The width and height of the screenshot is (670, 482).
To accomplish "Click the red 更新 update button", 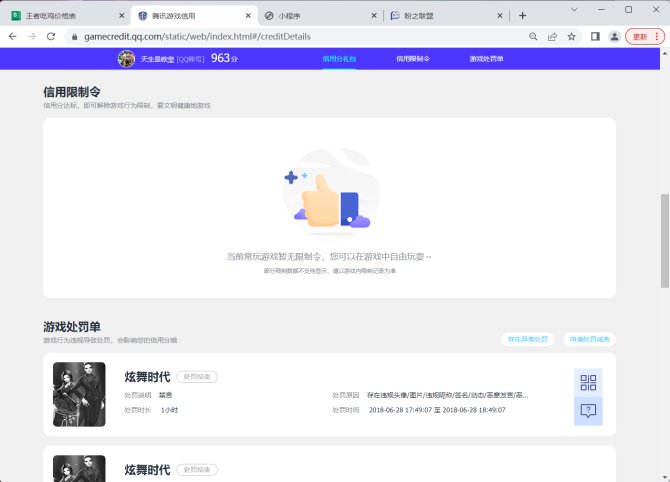I will [x=645, y=37].
